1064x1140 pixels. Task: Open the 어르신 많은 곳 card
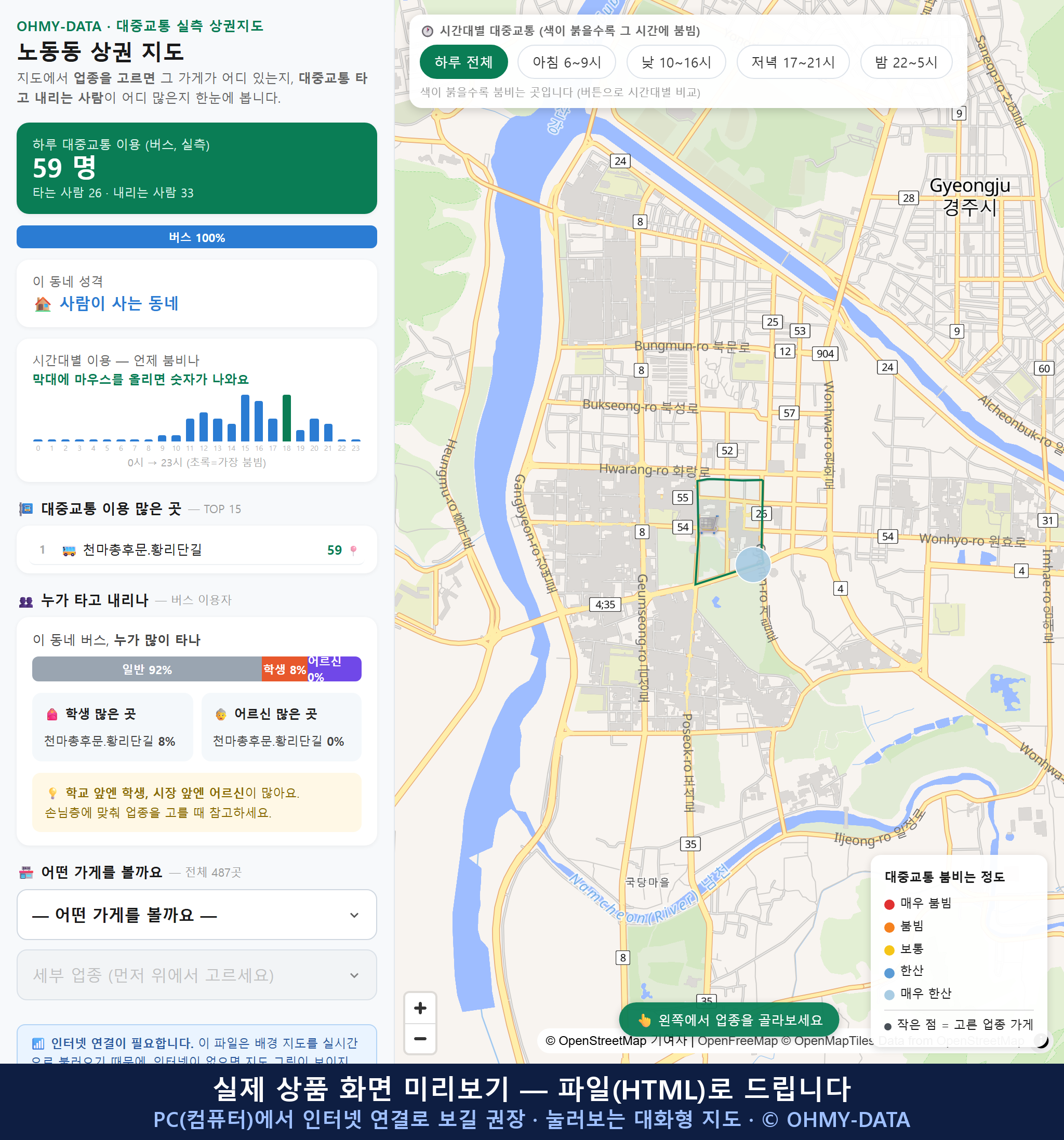click(282, 727)
